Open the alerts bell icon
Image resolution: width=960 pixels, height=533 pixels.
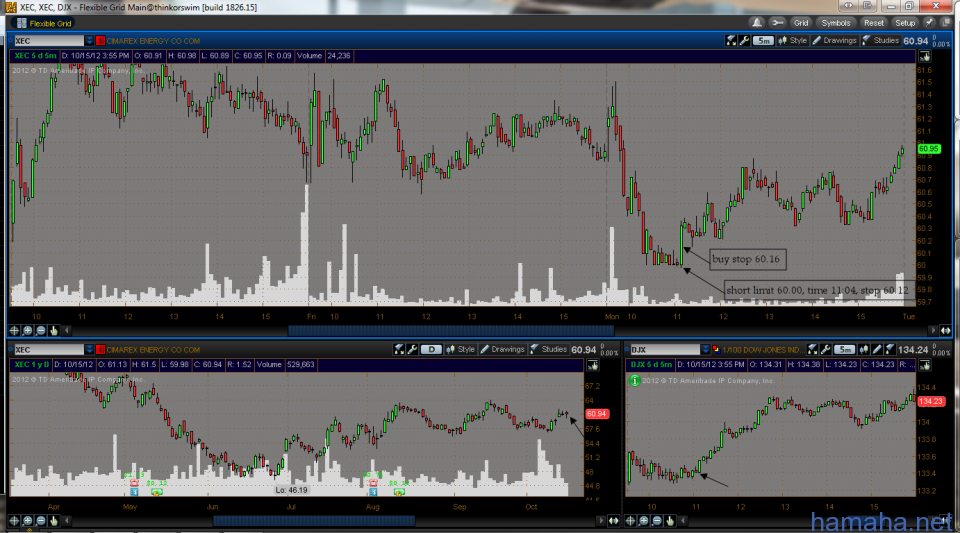(757, 23)
